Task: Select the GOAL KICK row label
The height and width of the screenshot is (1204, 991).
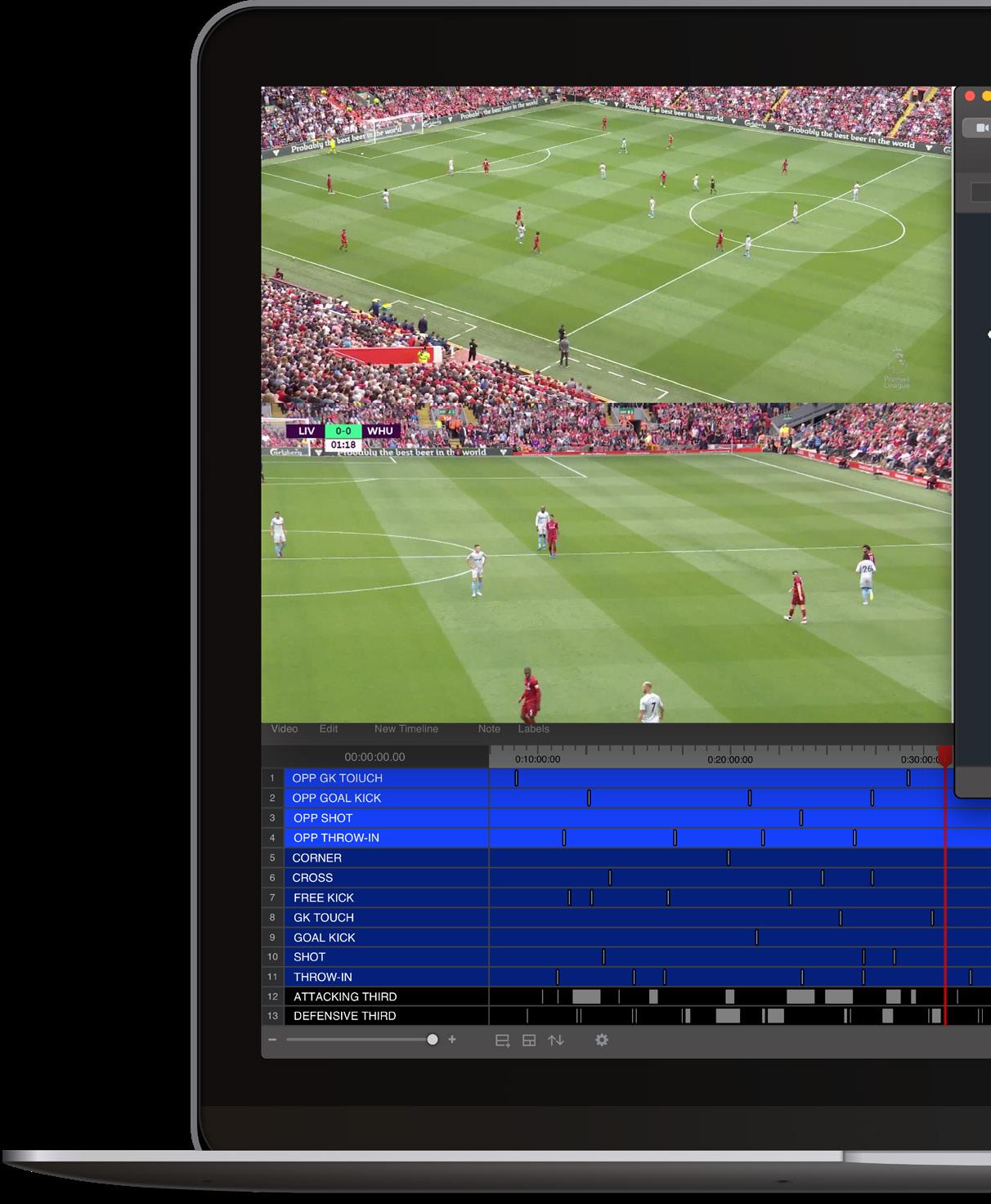Action: tap(324, 938)
